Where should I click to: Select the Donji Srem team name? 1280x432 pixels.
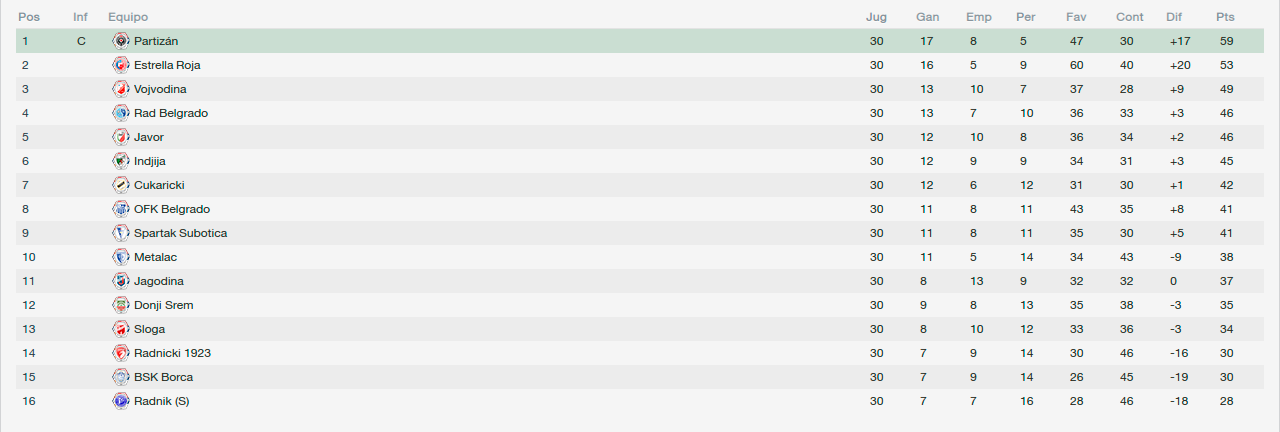pos(164,305)
